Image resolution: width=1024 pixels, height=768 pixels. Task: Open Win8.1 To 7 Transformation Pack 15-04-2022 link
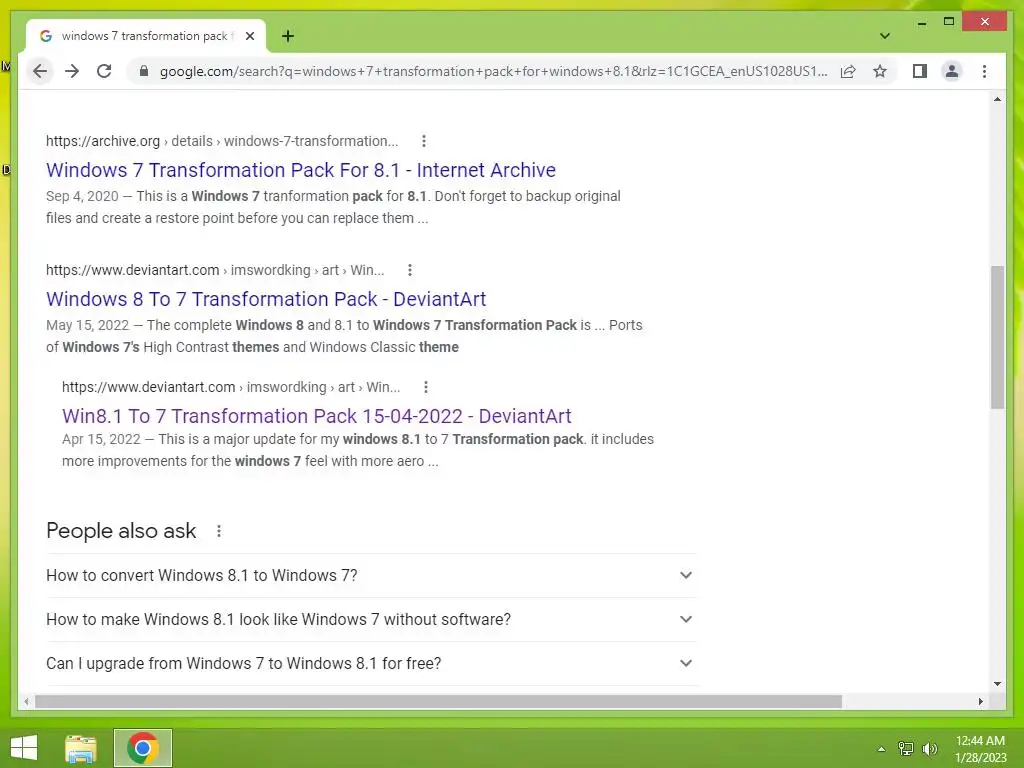[317, 416]
